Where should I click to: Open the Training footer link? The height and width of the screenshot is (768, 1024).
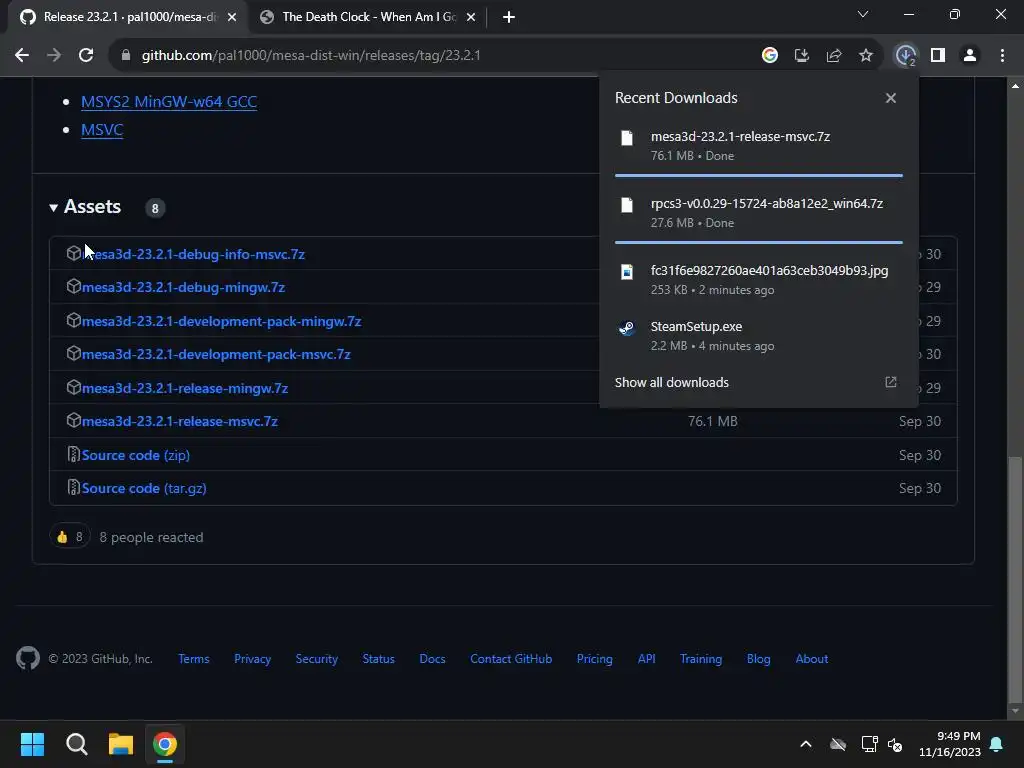(x=701, y=659)
